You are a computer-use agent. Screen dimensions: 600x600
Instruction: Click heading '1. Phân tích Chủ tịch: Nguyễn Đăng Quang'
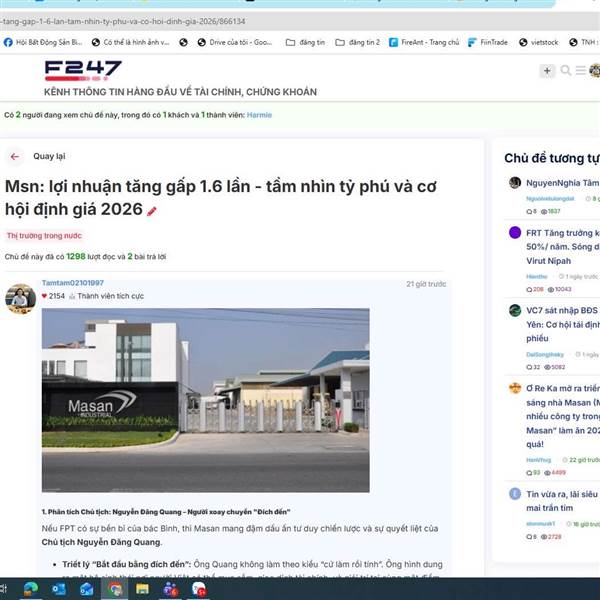pyautogui.click(x=166, y=512)
